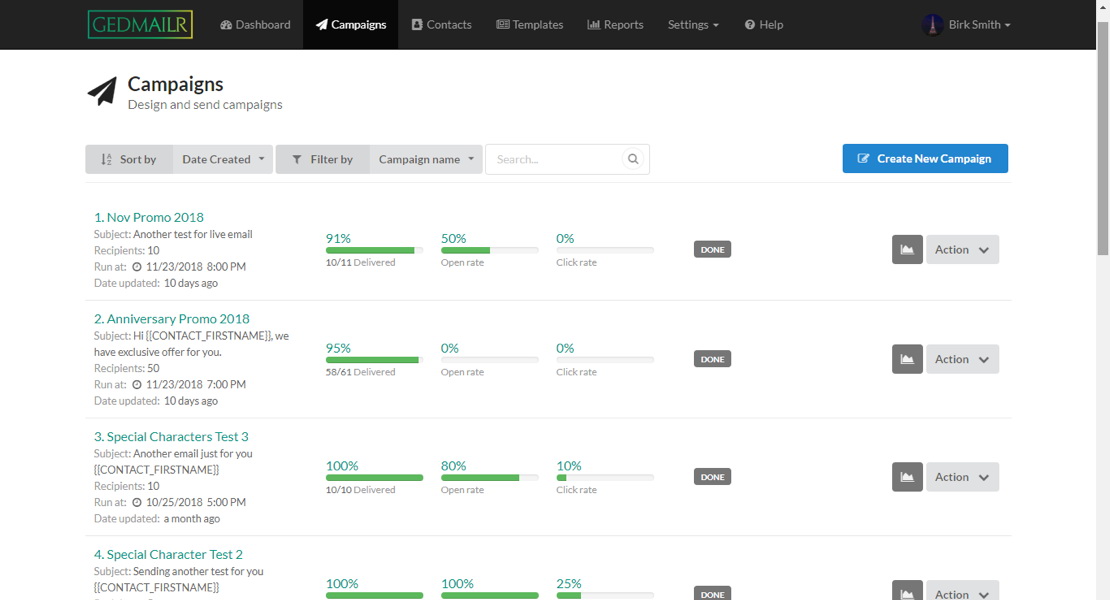
Task: Click into the campaign search field
Action: (553, 159)
